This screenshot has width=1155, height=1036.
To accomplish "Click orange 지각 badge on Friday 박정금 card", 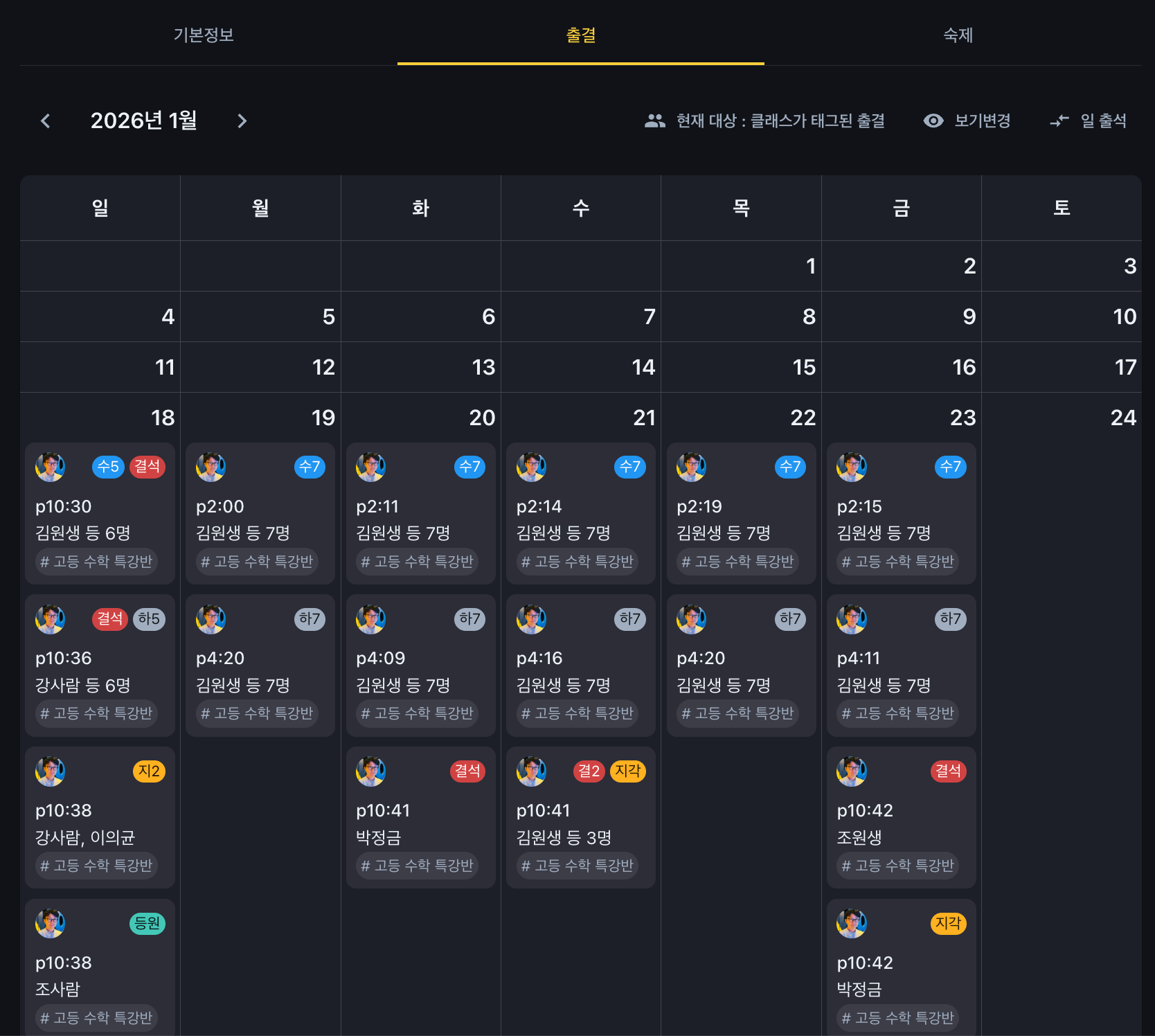I will point(948,923).
